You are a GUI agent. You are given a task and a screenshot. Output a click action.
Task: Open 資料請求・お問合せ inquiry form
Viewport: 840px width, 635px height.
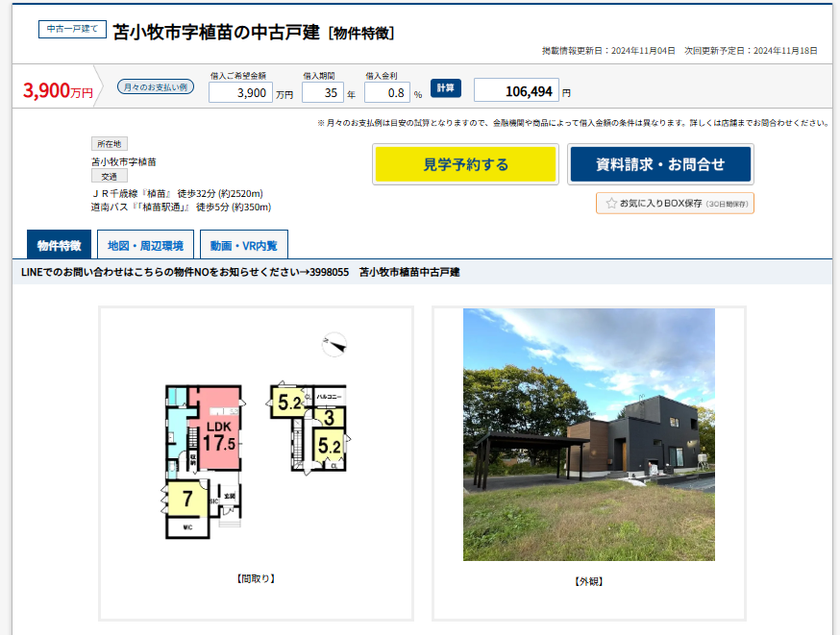(x=660, y=165)
